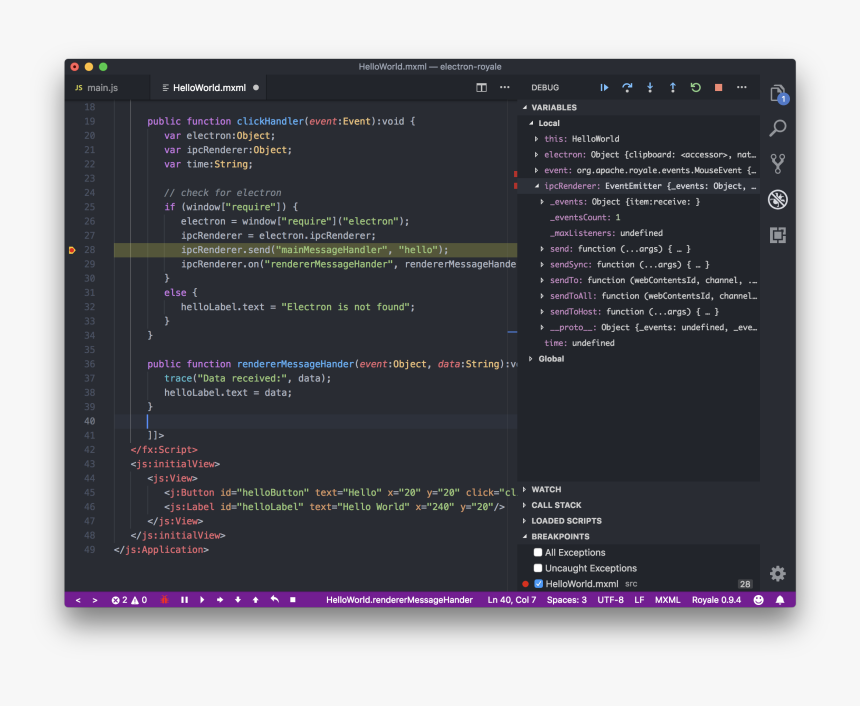The width and height of the screenshot is (860, 706).
Task: Stop debugging with red square icon
Action: coord(718,88)
